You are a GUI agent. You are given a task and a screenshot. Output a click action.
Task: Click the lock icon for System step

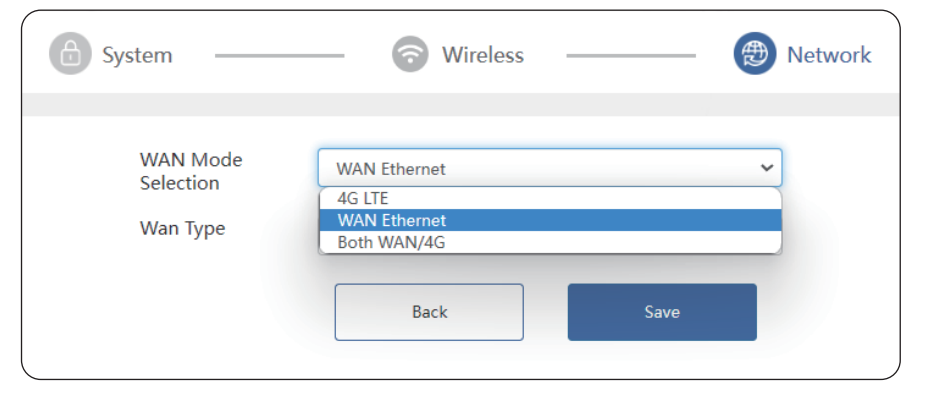coord(70,54)
